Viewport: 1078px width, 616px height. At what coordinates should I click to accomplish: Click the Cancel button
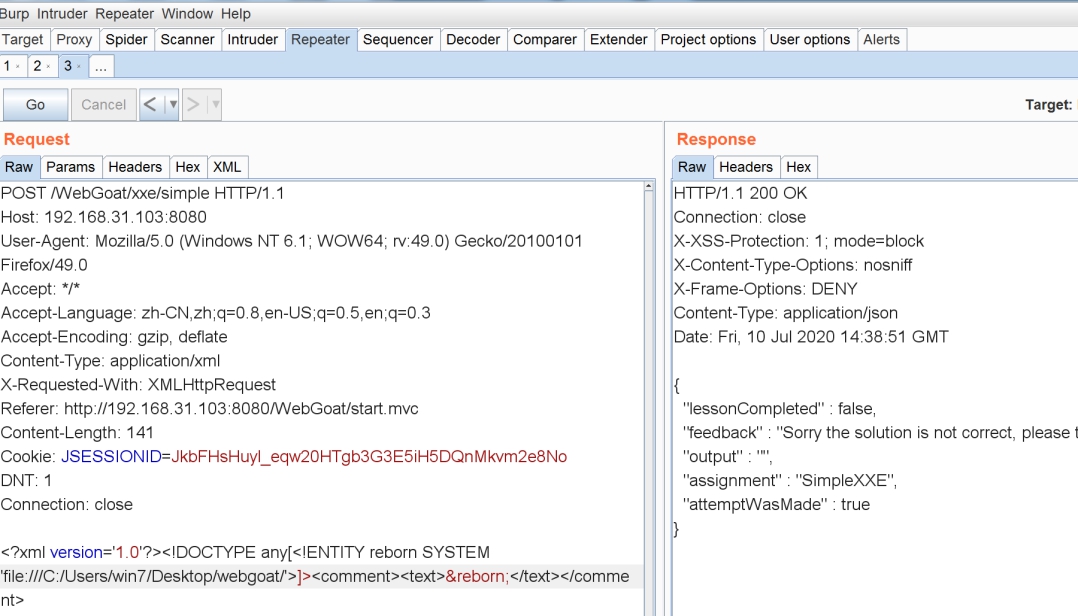point(104,104)
